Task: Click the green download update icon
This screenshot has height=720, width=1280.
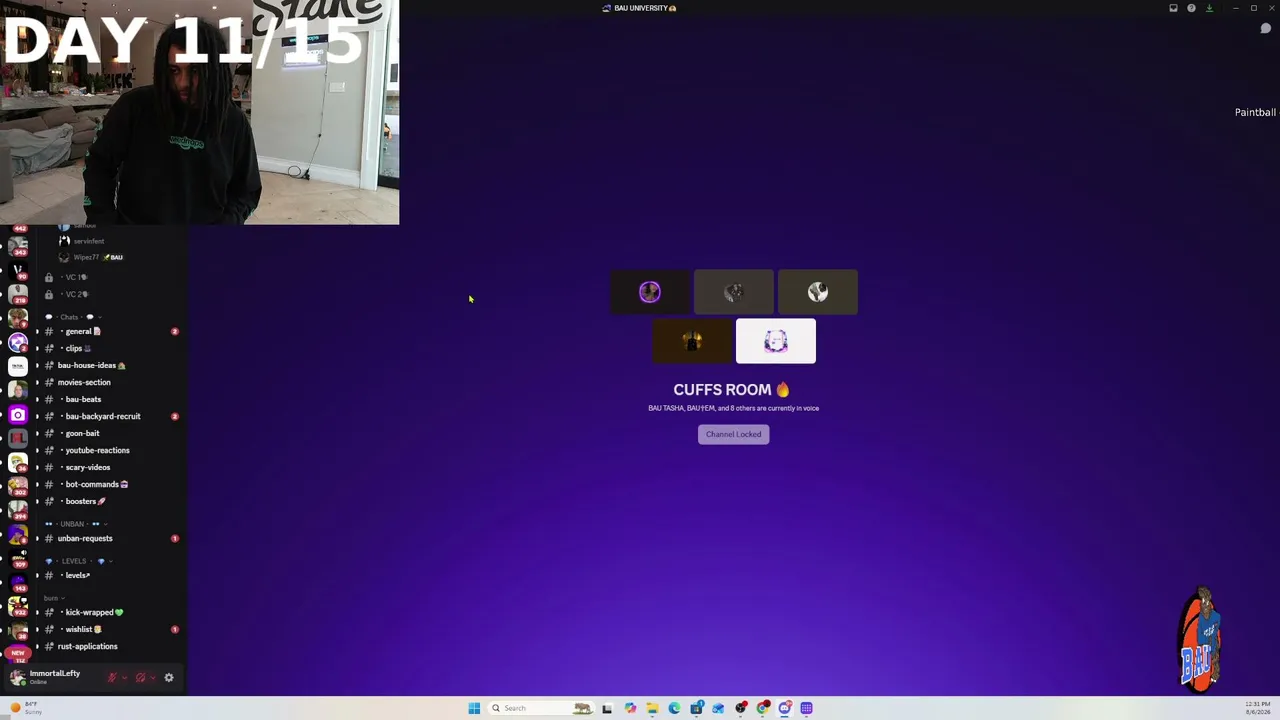Action: click(1209, 8)
